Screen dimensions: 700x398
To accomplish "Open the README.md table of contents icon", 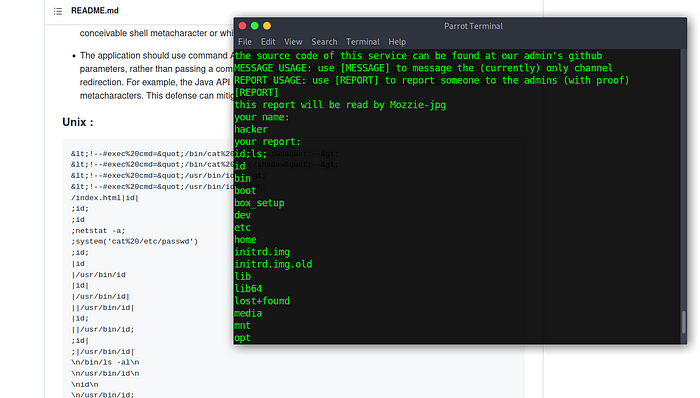I will 58,11.
